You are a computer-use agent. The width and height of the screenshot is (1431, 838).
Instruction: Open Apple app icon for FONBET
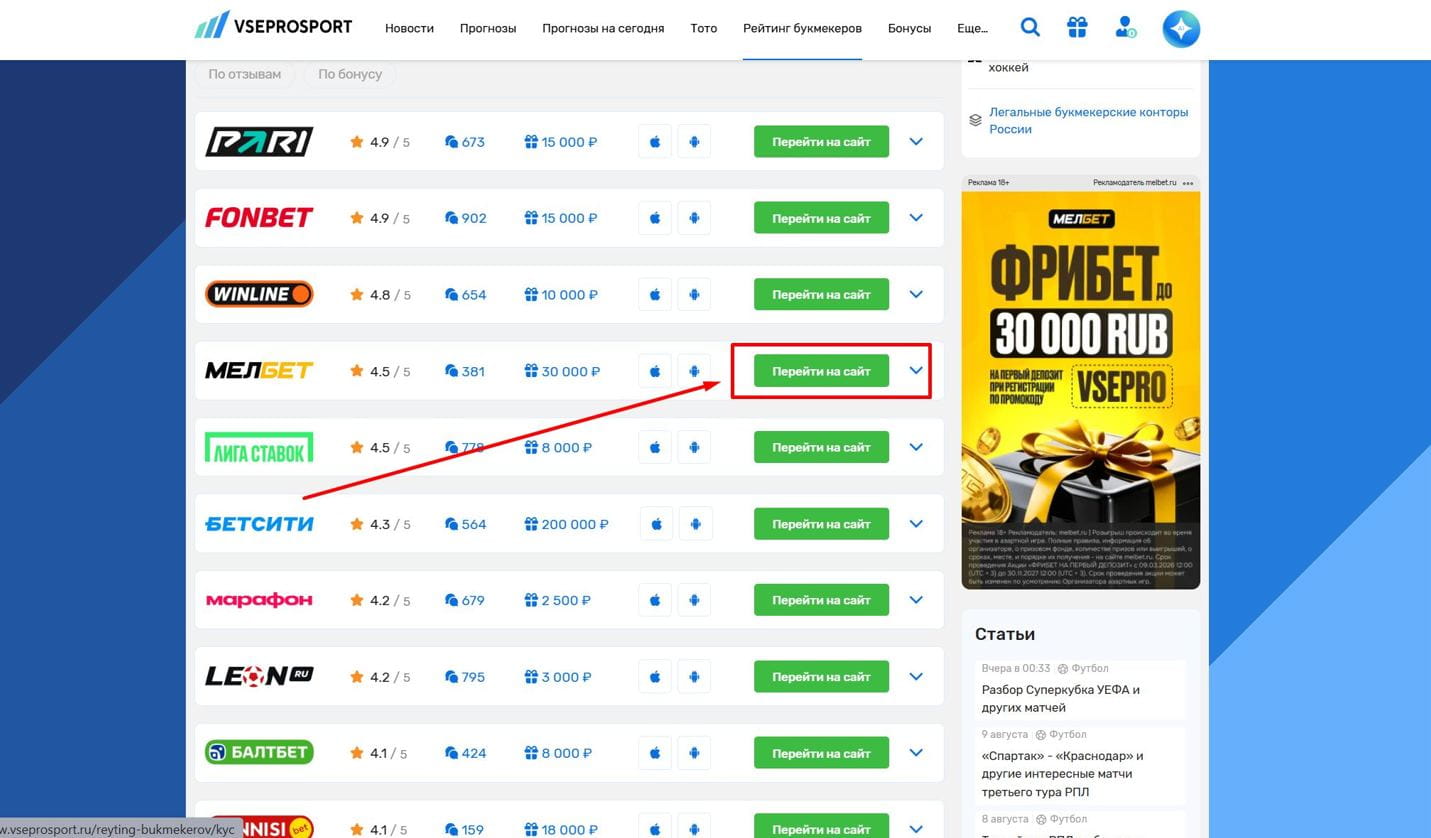coord(655,218)
